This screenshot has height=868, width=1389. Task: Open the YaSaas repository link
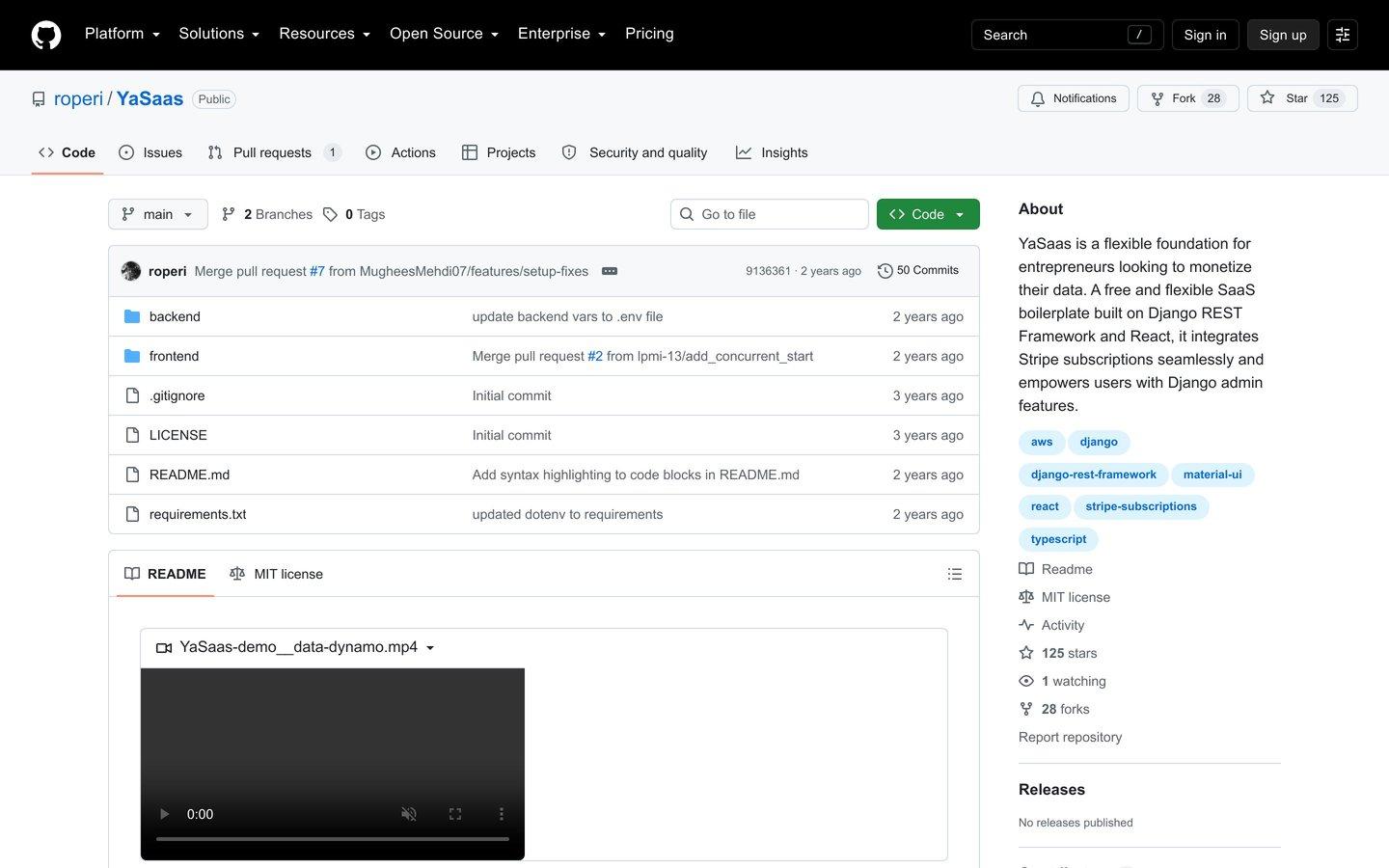point(150,98)
